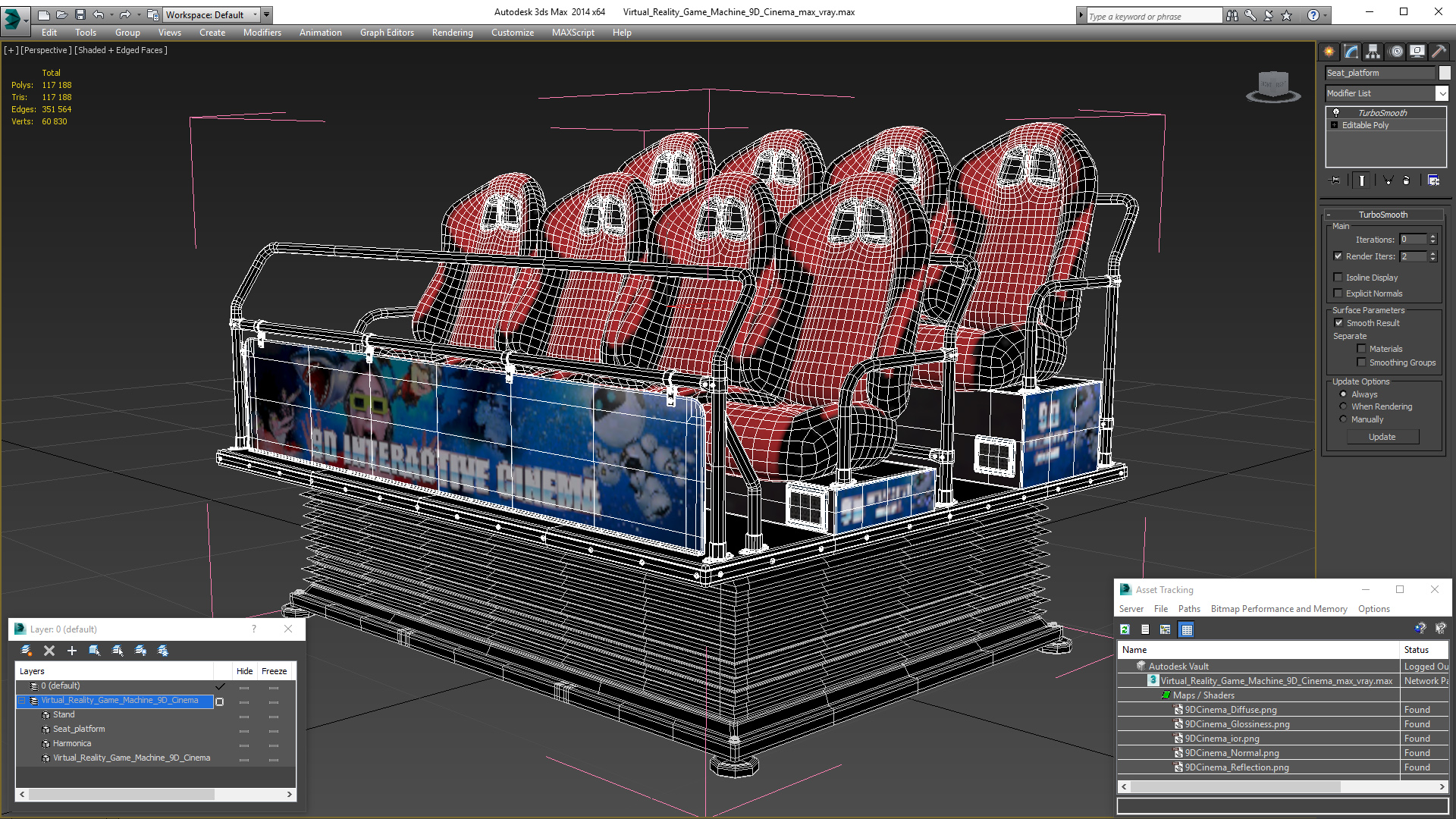Save the file with the floppy disk icon

pyautogui.click(x=80, y=14)
